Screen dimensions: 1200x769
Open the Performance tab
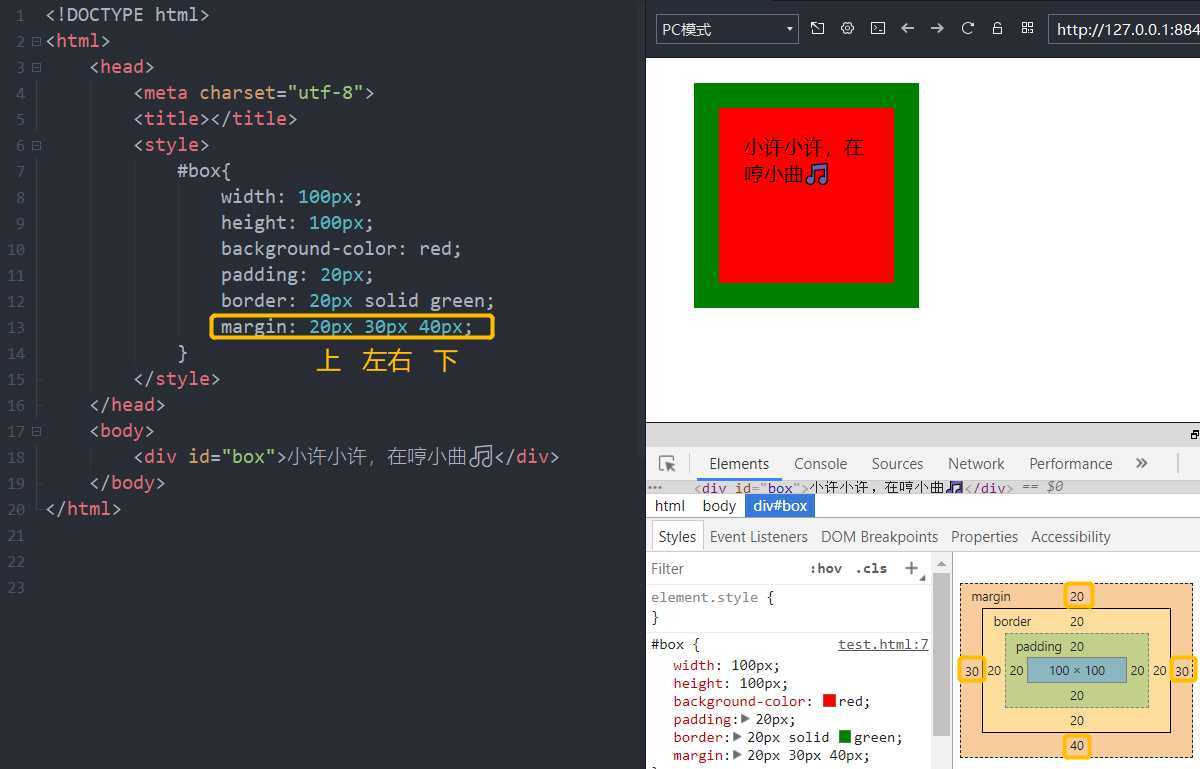1071,464
